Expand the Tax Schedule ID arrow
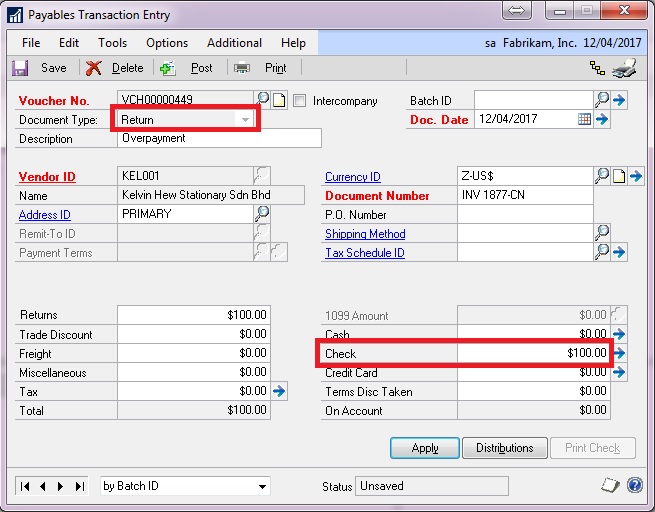Image resolution: width=655 pixels, height=512 pixels. [x=619, y=252]
